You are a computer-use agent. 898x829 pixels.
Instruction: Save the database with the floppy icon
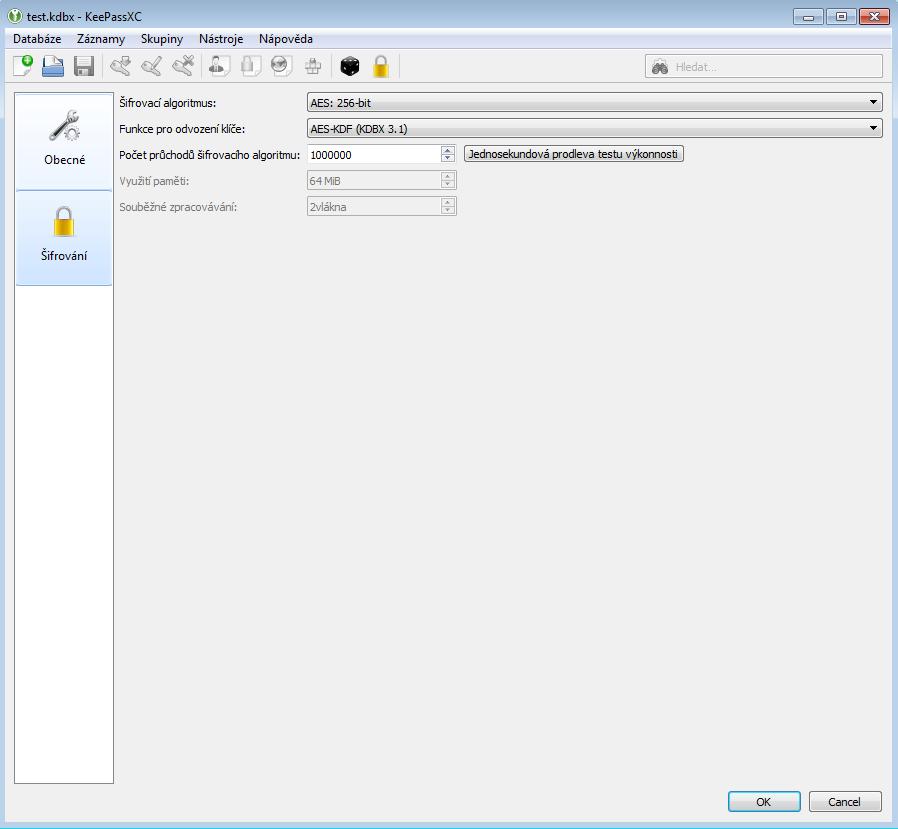[84, 66]
